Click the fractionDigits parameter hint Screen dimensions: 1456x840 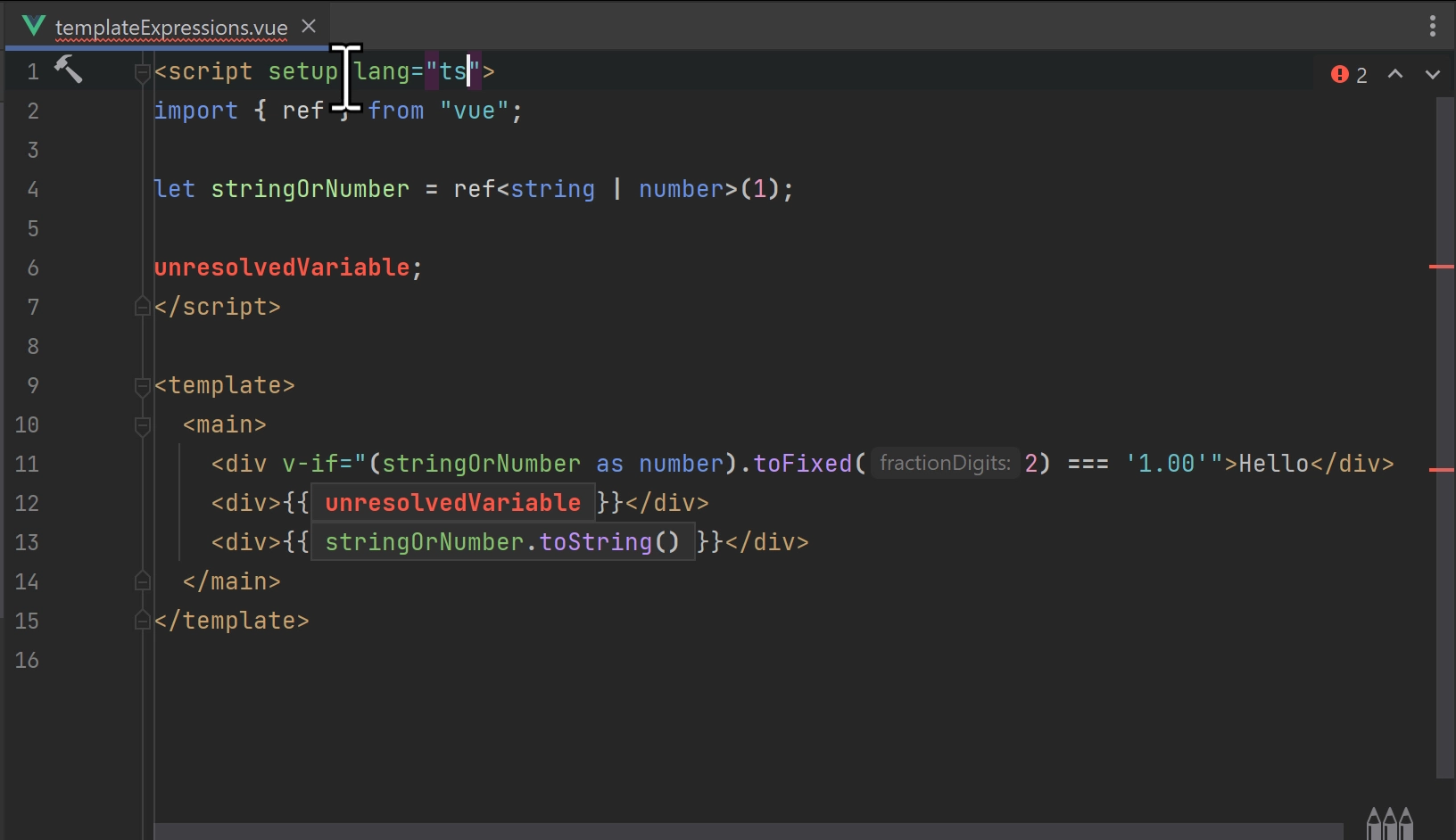pos(945,464)
